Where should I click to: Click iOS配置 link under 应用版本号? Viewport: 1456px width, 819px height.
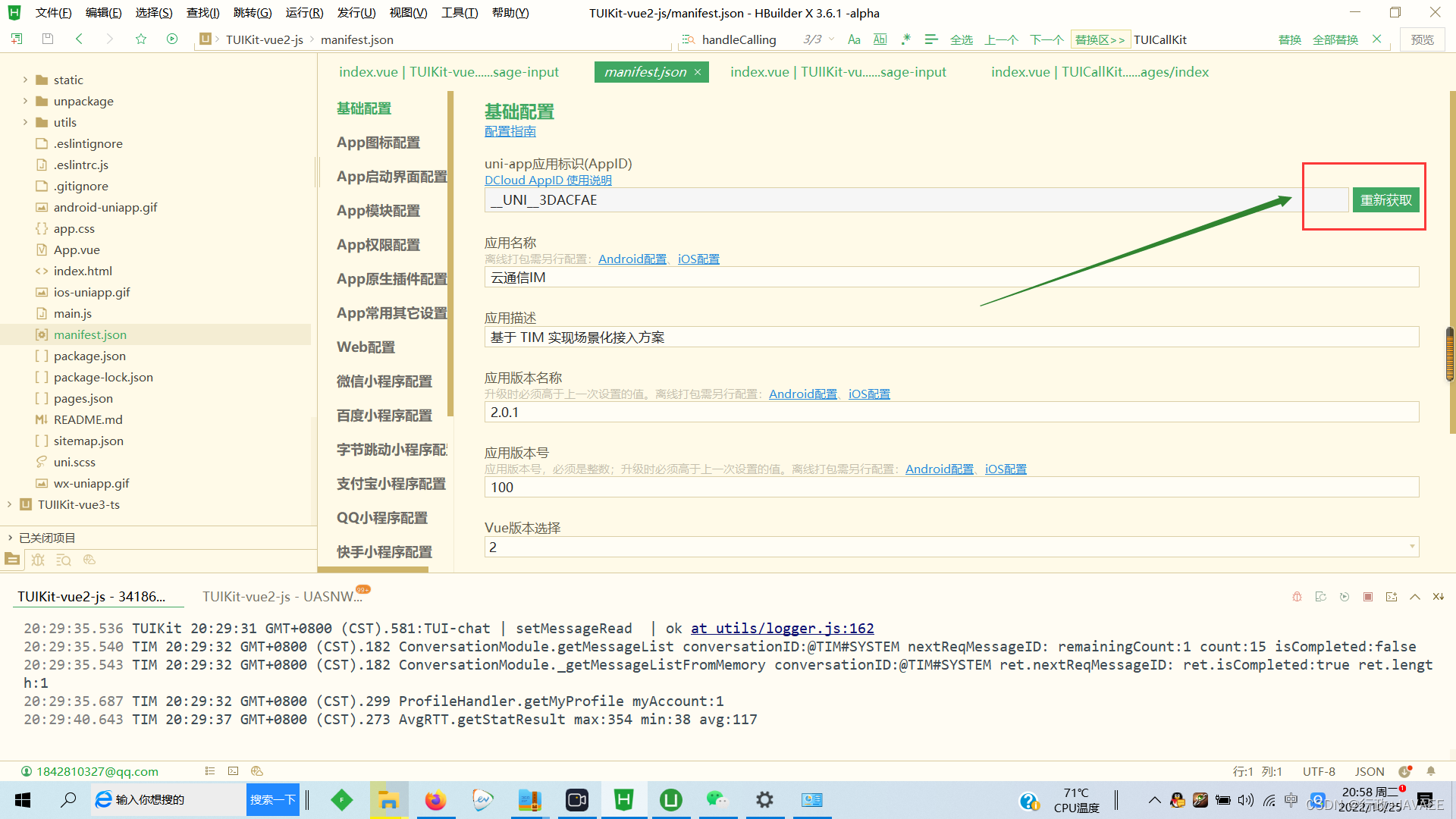point(1006,469)
